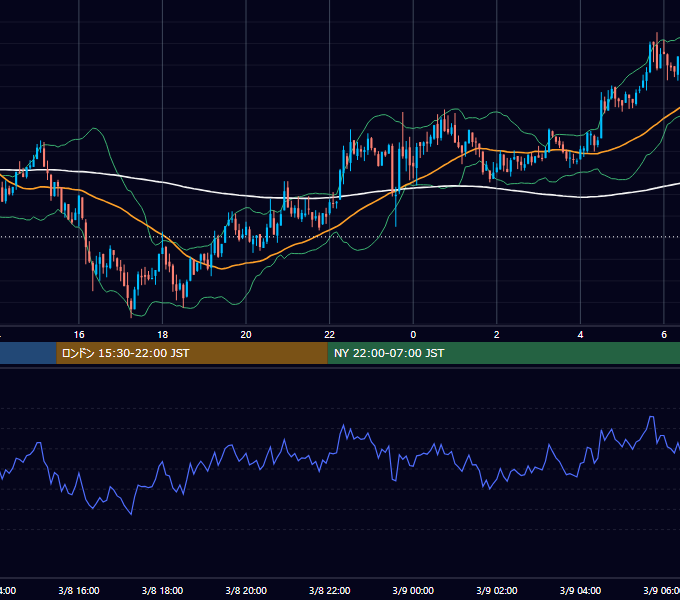Click the NY 22:00-07:00 JST session bar

point(503,353)
